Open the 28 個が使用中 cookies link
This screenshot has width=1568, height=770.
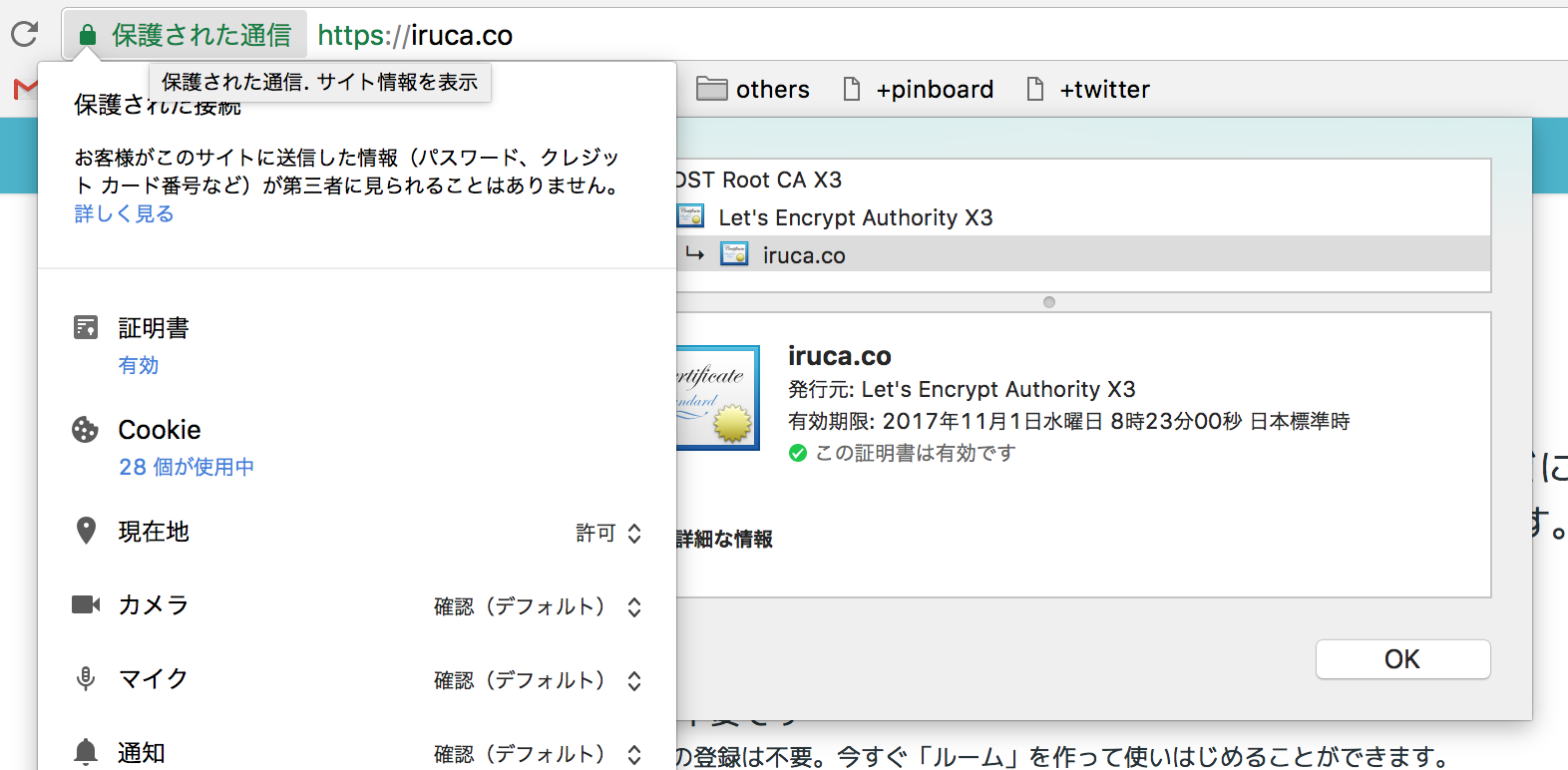[187, 467]
